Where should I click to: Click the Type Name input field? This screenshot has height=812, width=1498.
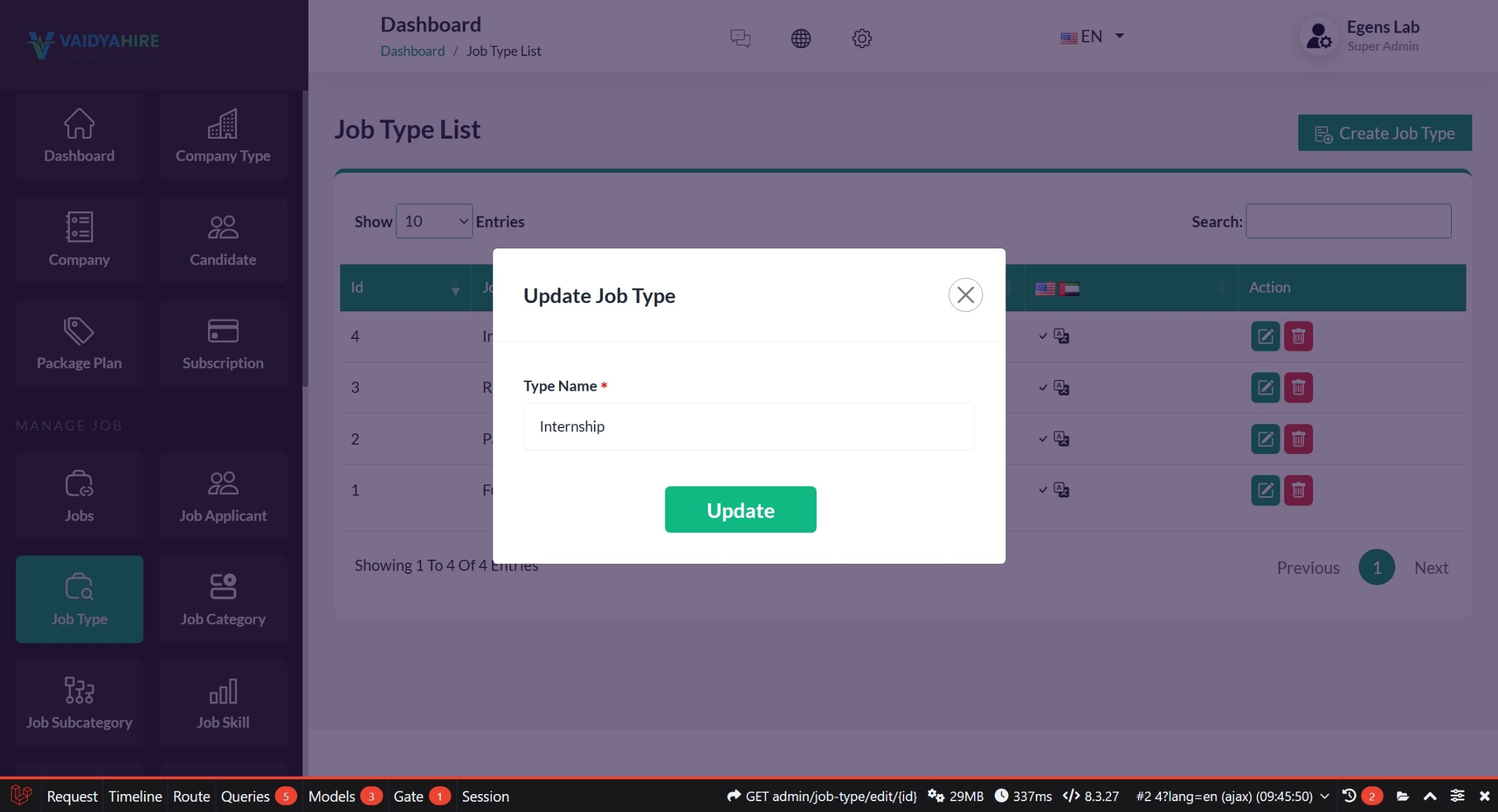point(748,427)
